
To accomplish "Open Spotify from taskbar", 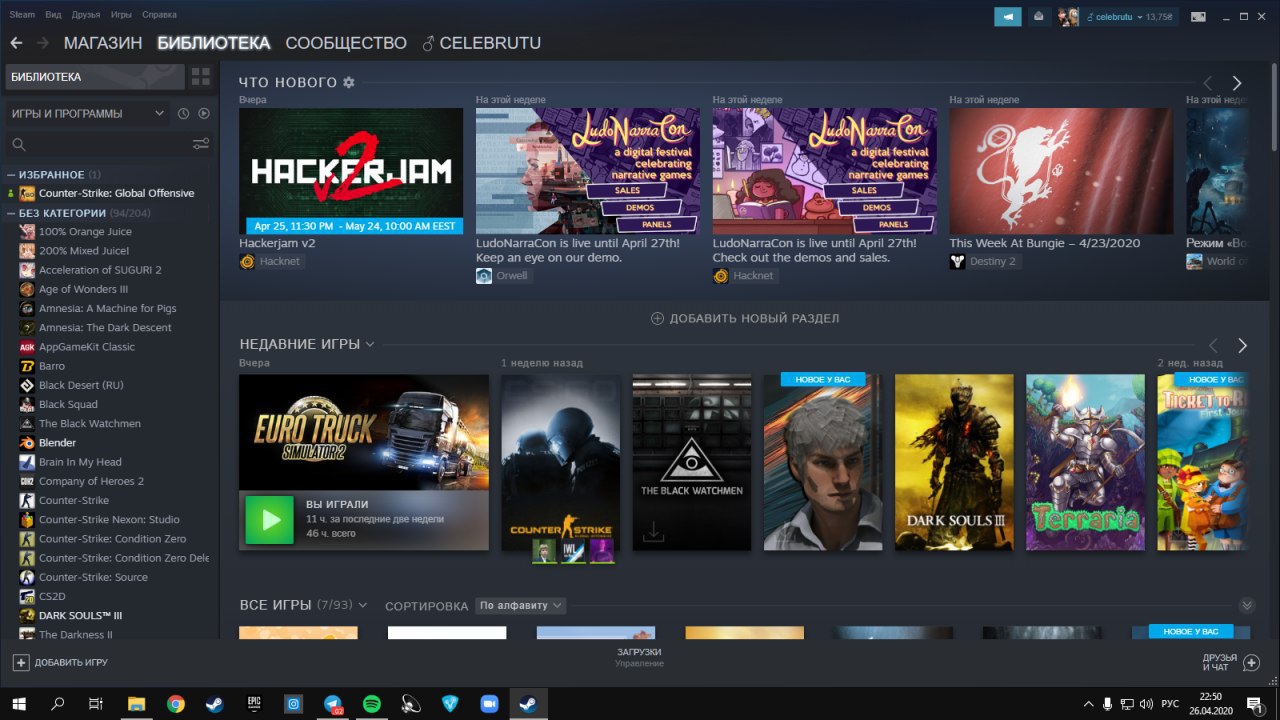I will click(x=371, y=704).
